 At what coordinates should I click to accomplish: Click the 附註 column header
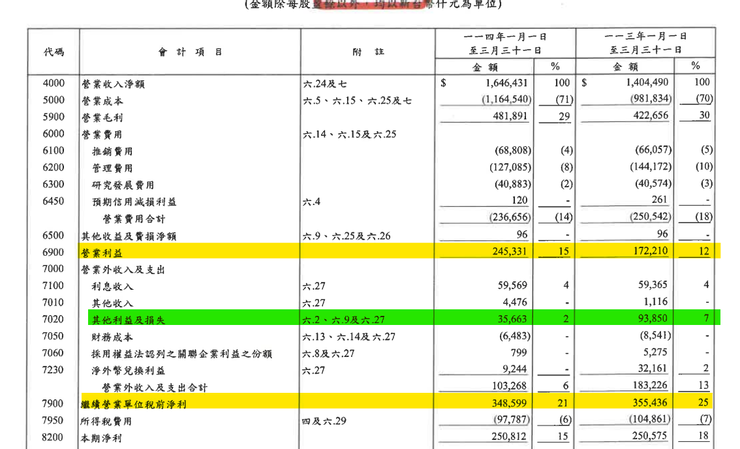[x=364, y=50]
